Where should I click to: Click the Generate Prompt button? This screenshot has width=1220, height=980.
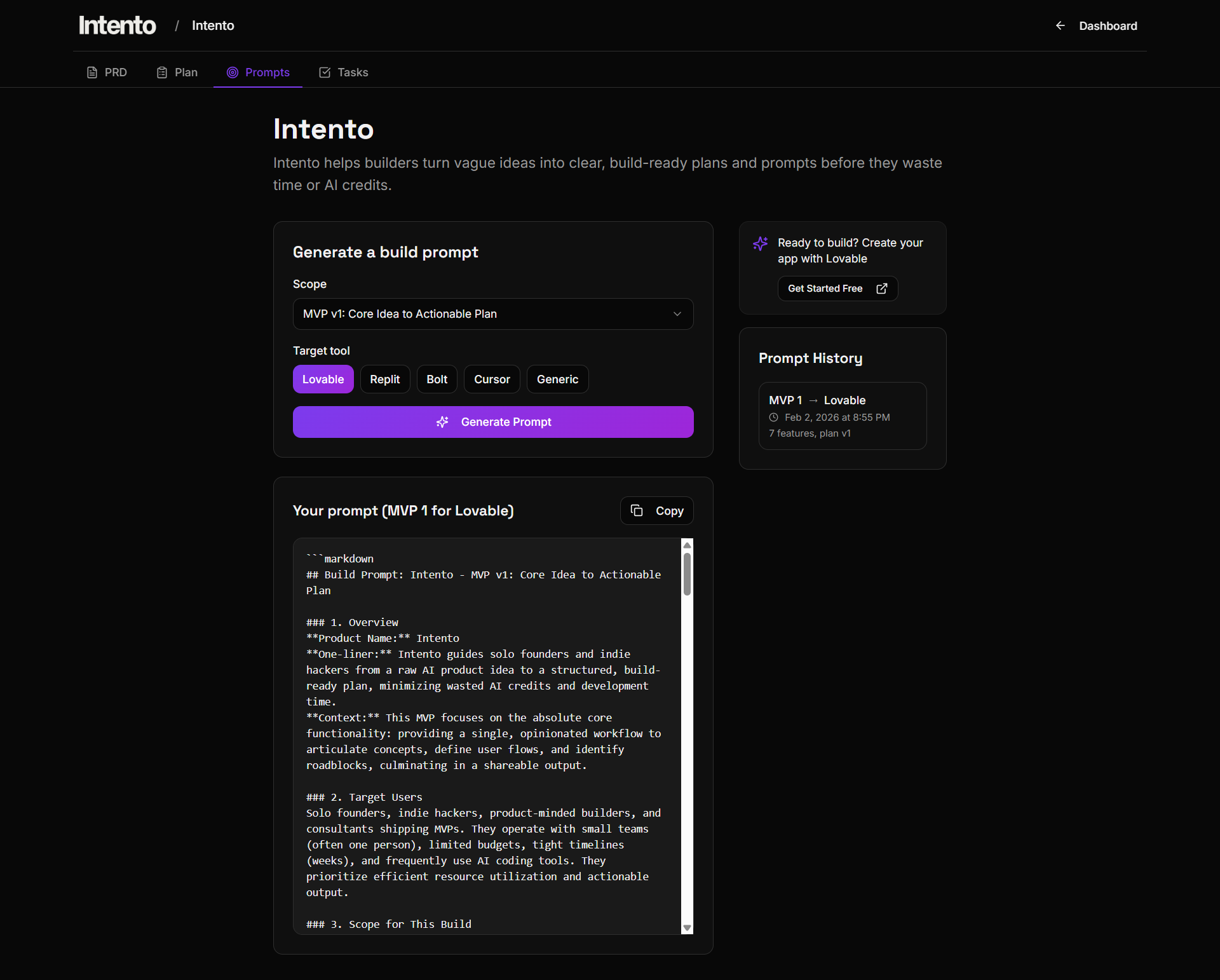point(492,422)
